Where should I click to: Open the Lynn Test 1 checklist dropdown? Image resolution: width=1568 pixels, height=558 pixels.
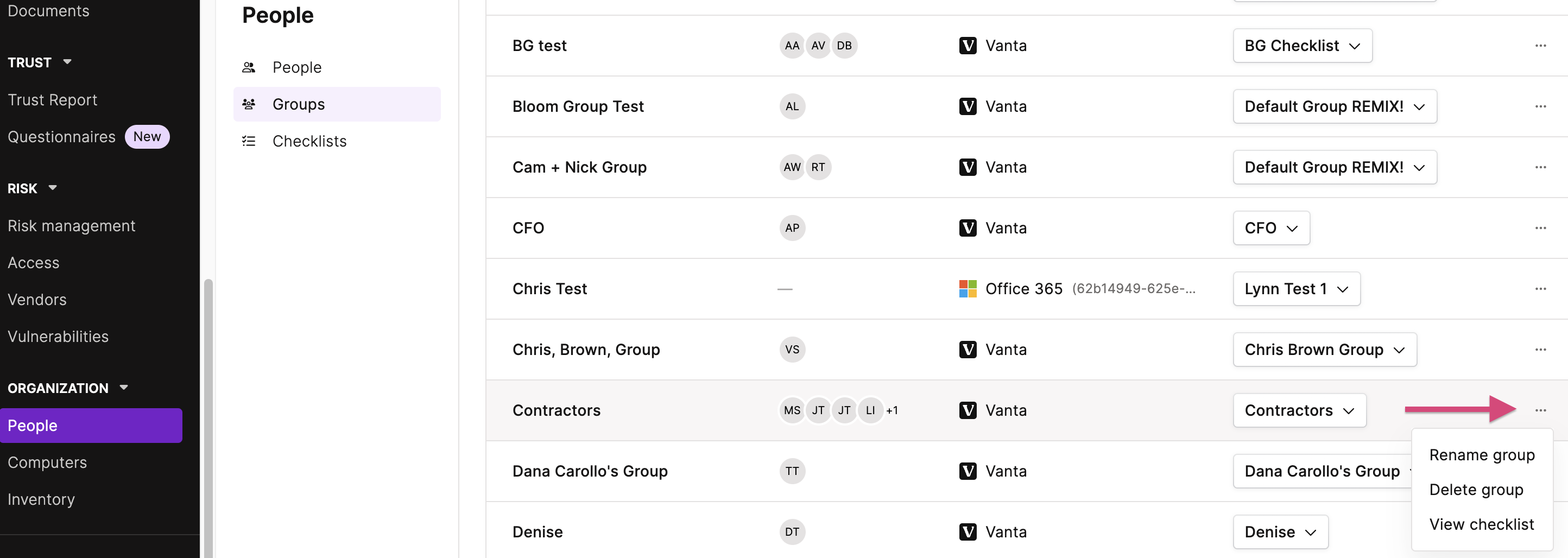(x=1296, y=289)
